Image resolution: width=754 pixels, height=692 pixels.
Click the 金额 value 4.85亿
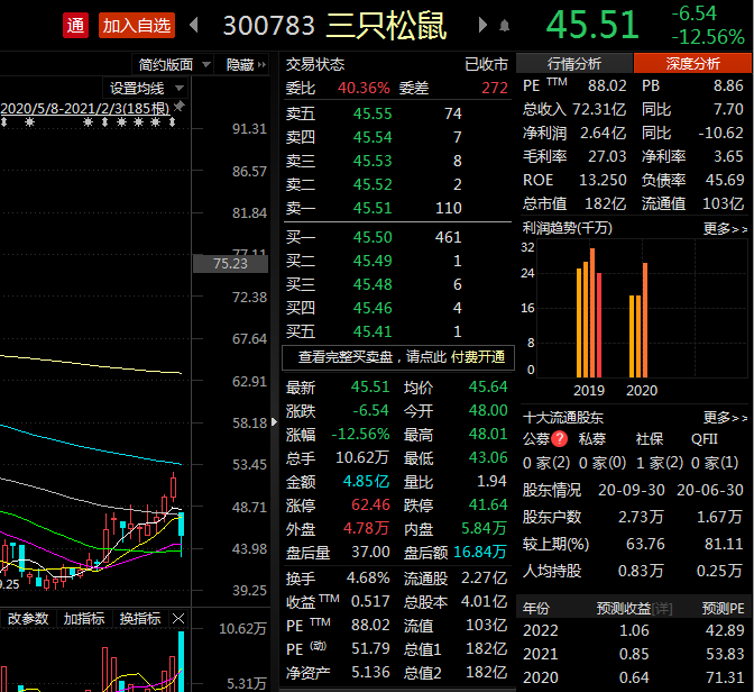pos(366,481)
